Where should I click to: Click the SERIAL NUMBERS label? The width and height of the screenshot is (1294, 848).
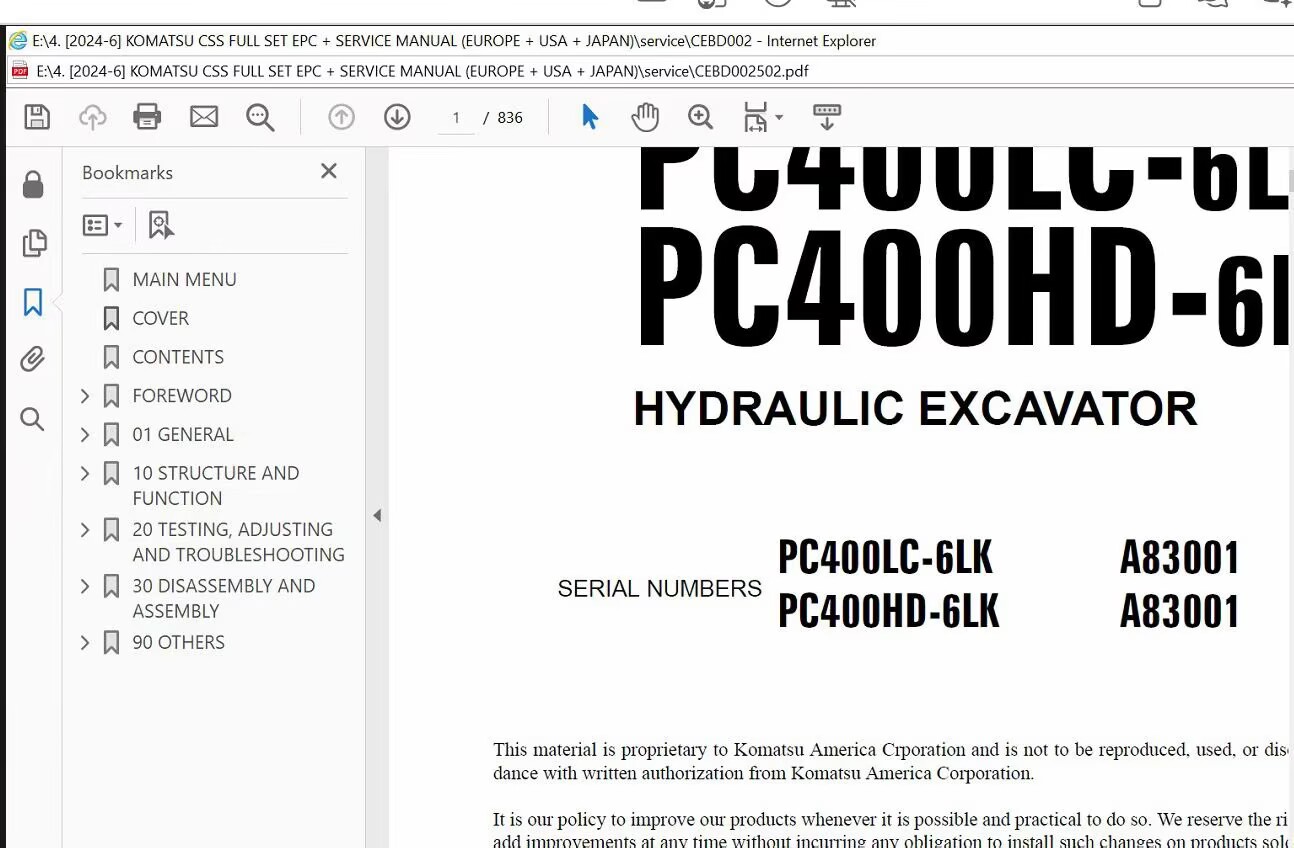tap(660, 589)
